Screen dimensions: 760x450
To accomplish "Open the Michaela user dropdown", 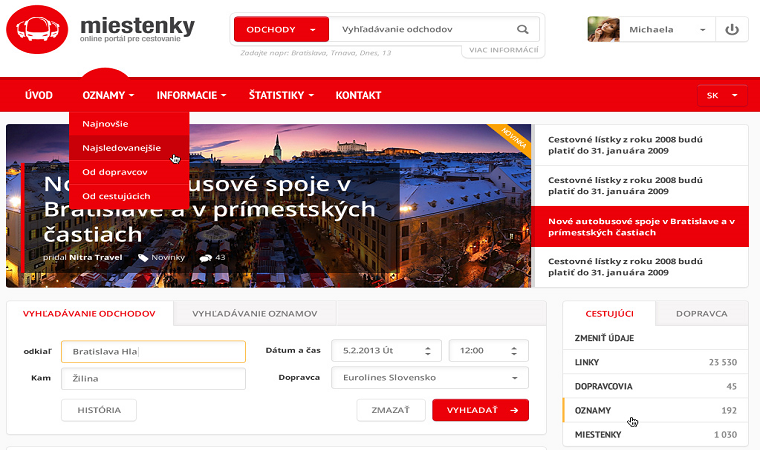I will (x=703, y=30).
